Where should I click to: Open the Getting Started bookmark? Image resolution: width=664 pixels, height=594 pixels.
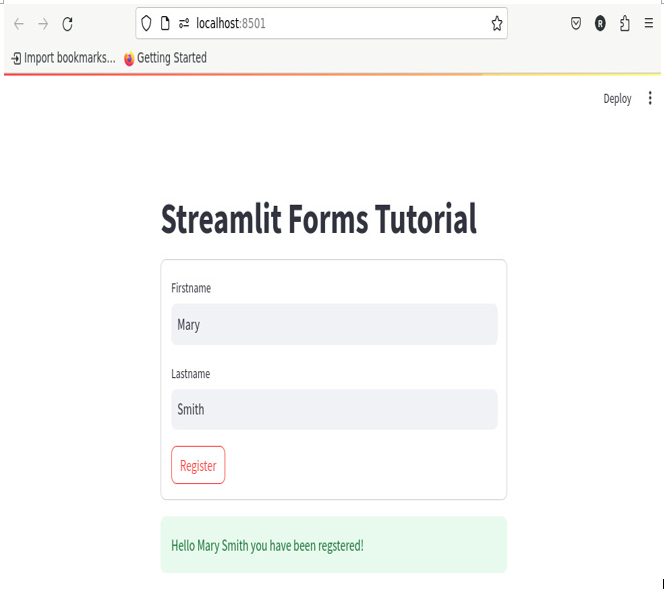166,58
